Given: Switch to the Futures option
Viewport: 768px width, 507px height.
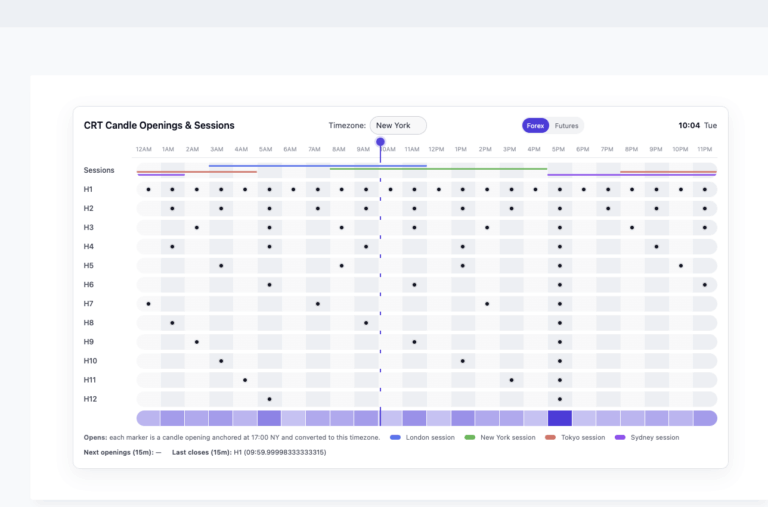Looking at the screenshot, I should [x=566, y=126].
